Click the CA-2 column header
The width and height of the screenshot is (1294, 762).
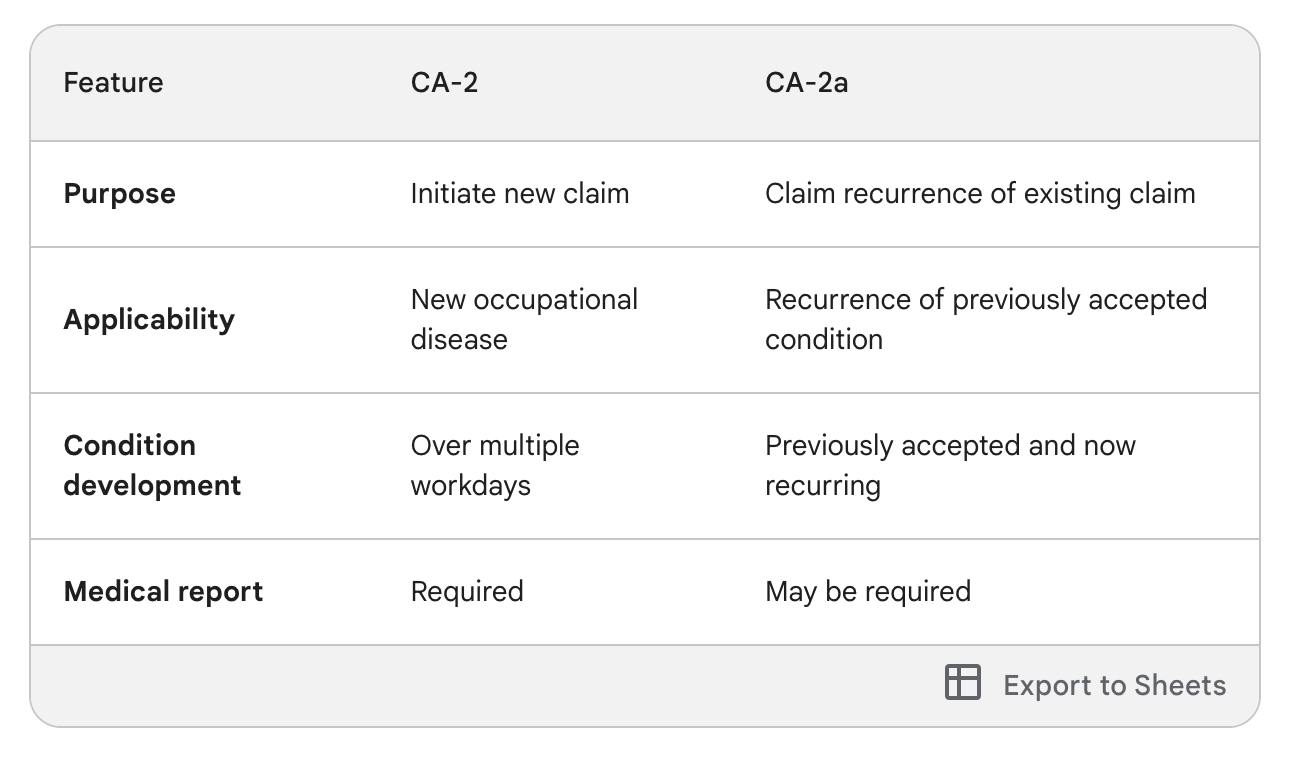(x=446, y=82)
